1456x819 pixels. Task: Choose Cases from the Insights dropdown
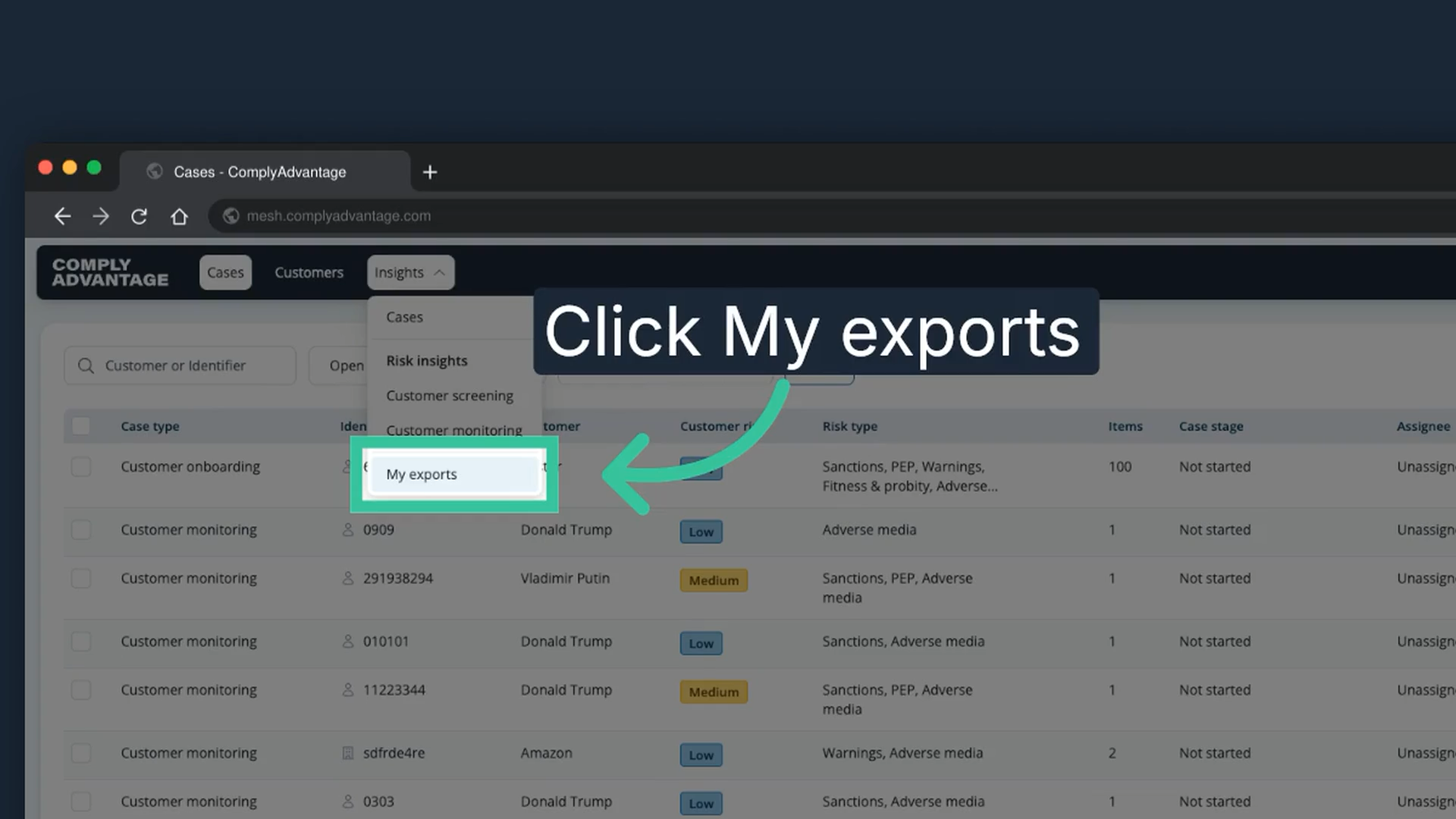(404, 317)
